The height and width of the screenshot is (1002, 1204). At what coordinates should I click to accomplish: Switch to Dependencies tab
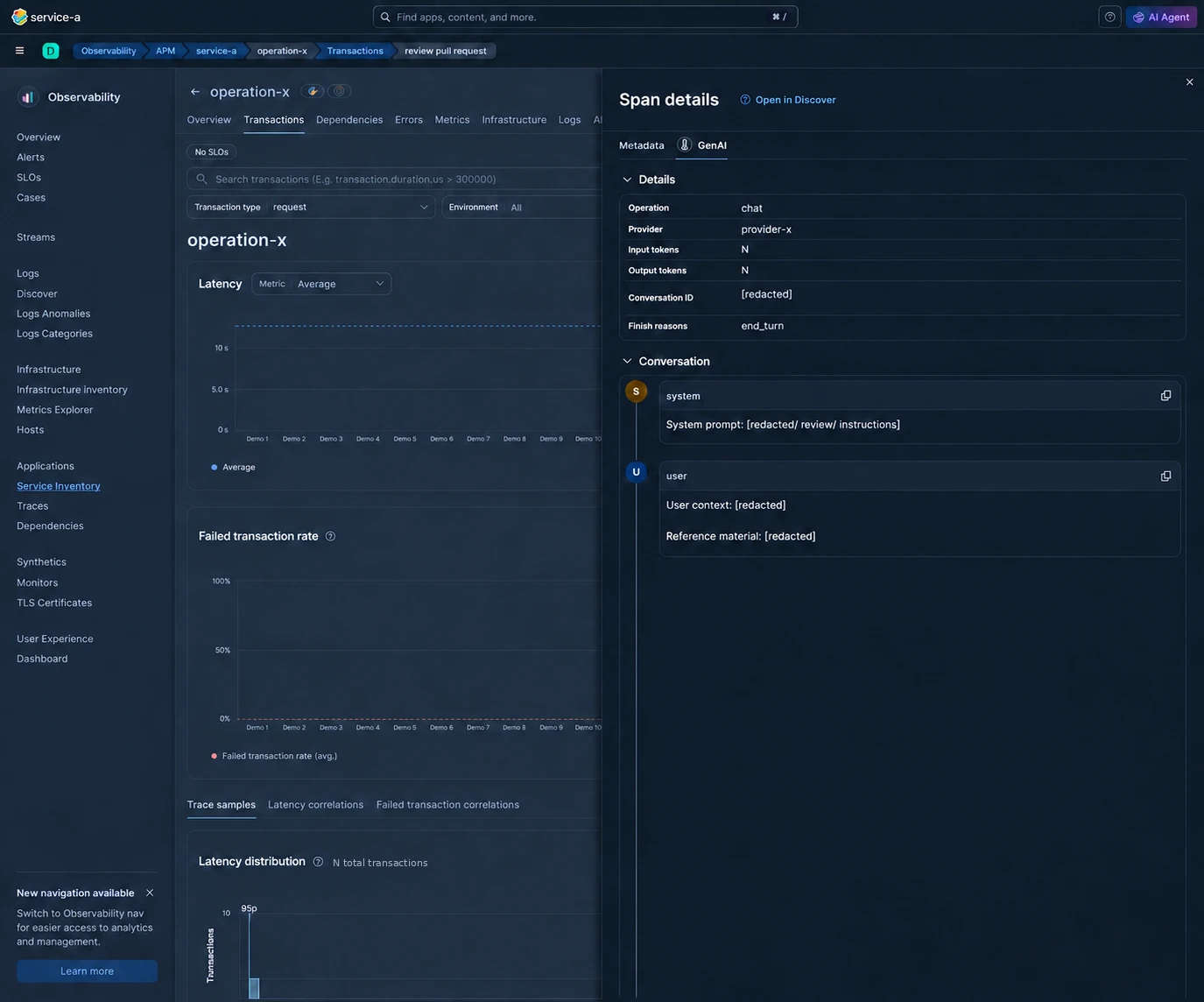tap(349, 120)
